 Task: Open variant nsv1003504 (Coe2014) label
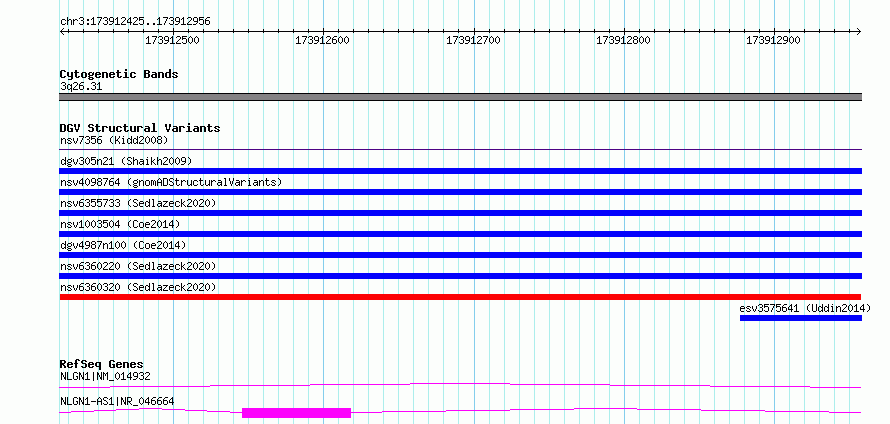(120, 224)
